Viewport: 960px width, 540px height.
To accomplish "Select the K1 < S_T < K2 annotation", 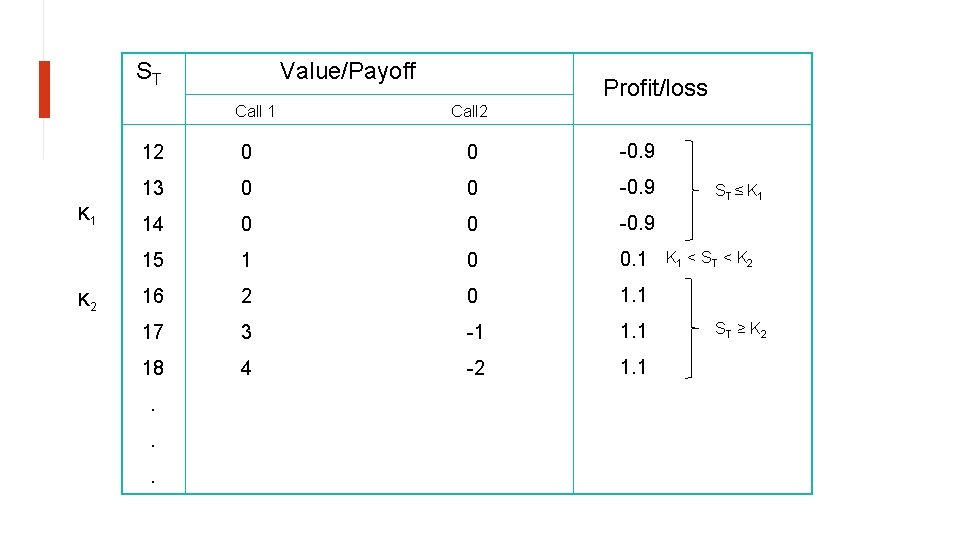I will pyautogui.click(x=709, y=258).
